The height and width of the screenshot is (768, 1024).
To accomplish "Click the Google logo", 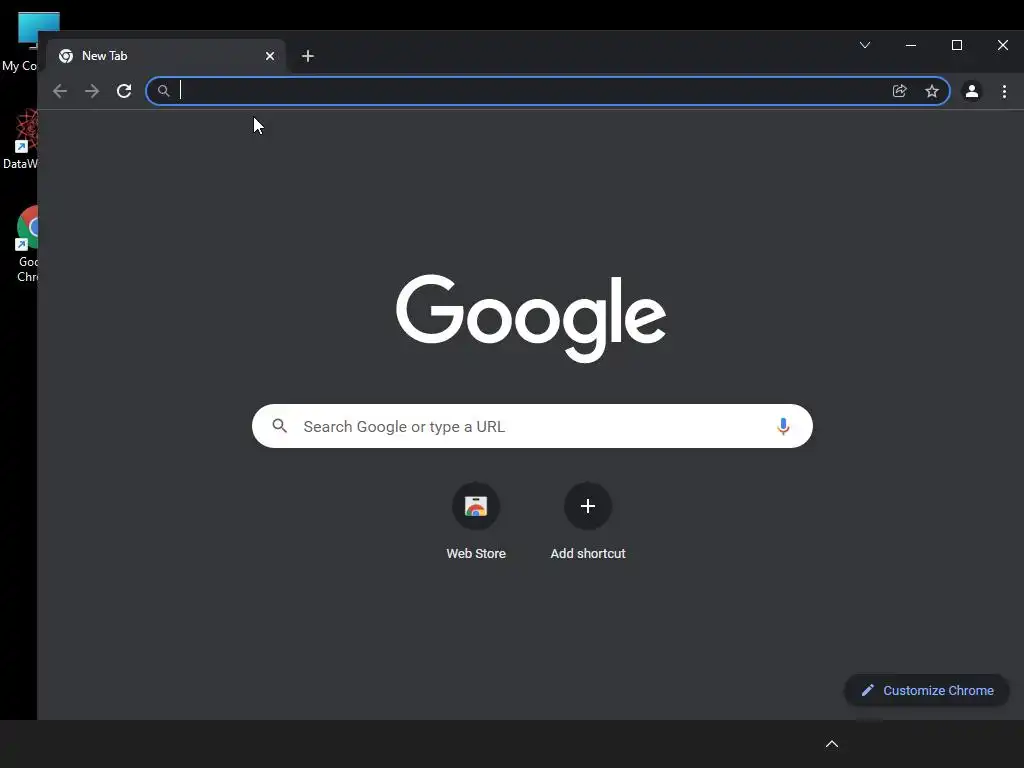I will tap(531, 318).
